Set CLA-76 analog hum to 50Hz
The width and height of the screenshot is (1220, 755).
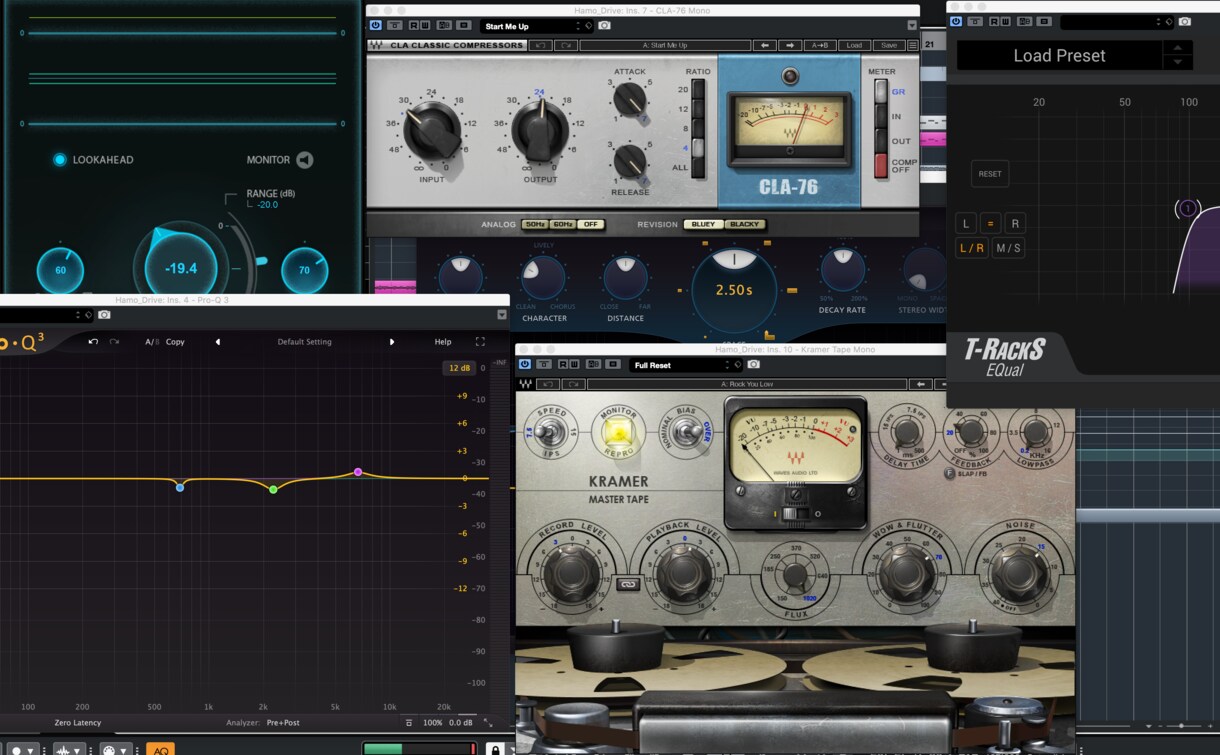coord(535,225)
